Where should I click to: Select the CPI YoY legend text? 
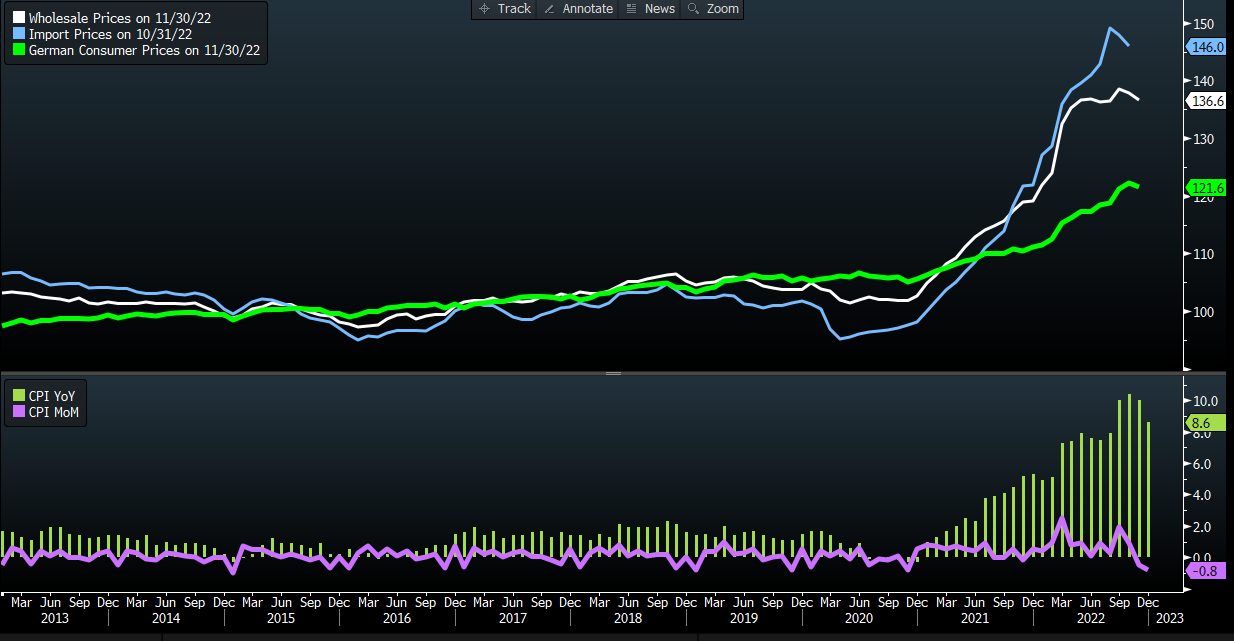[51, 397]
